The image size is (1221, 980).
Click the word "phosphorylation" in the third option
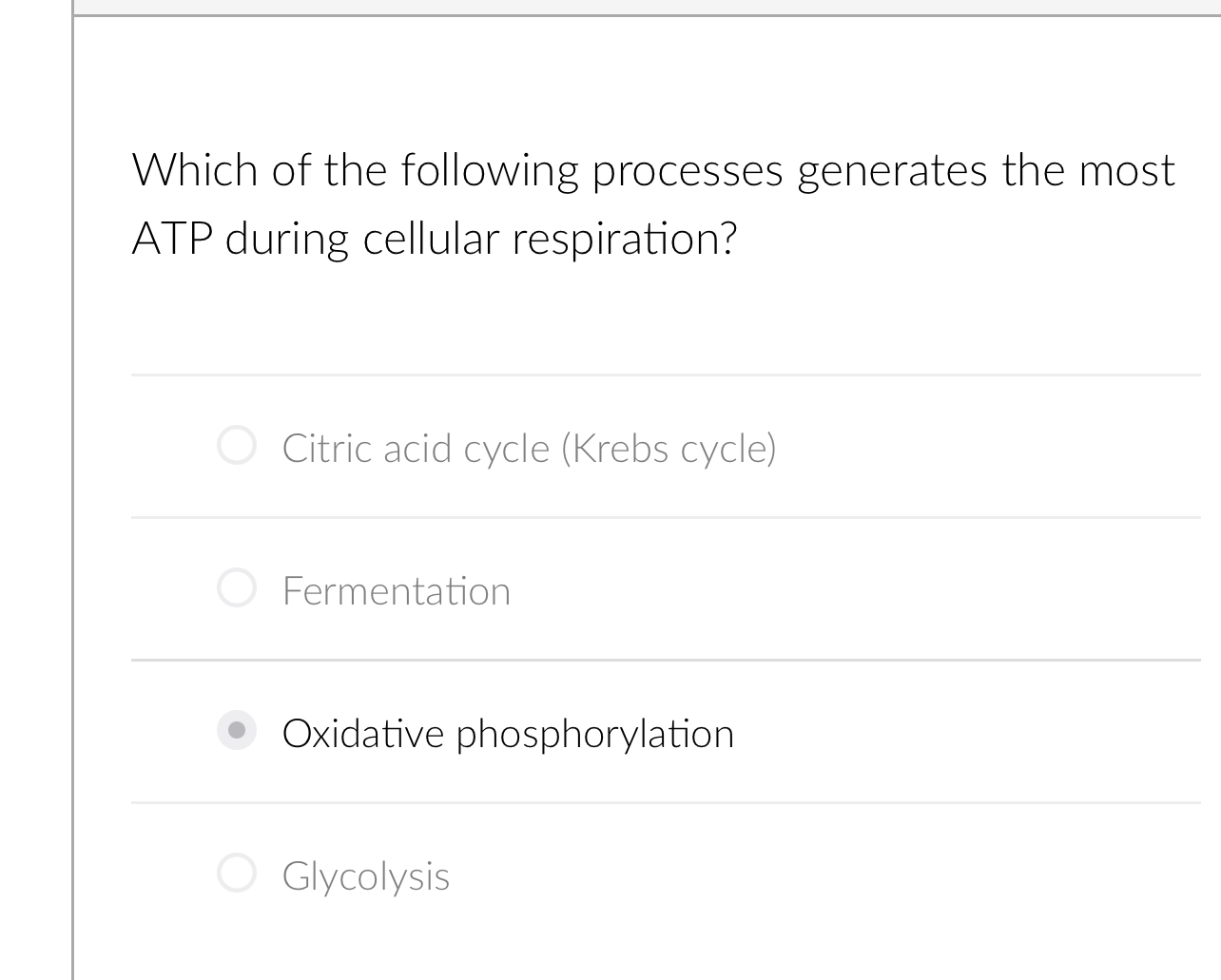click(x=595, y=734)
